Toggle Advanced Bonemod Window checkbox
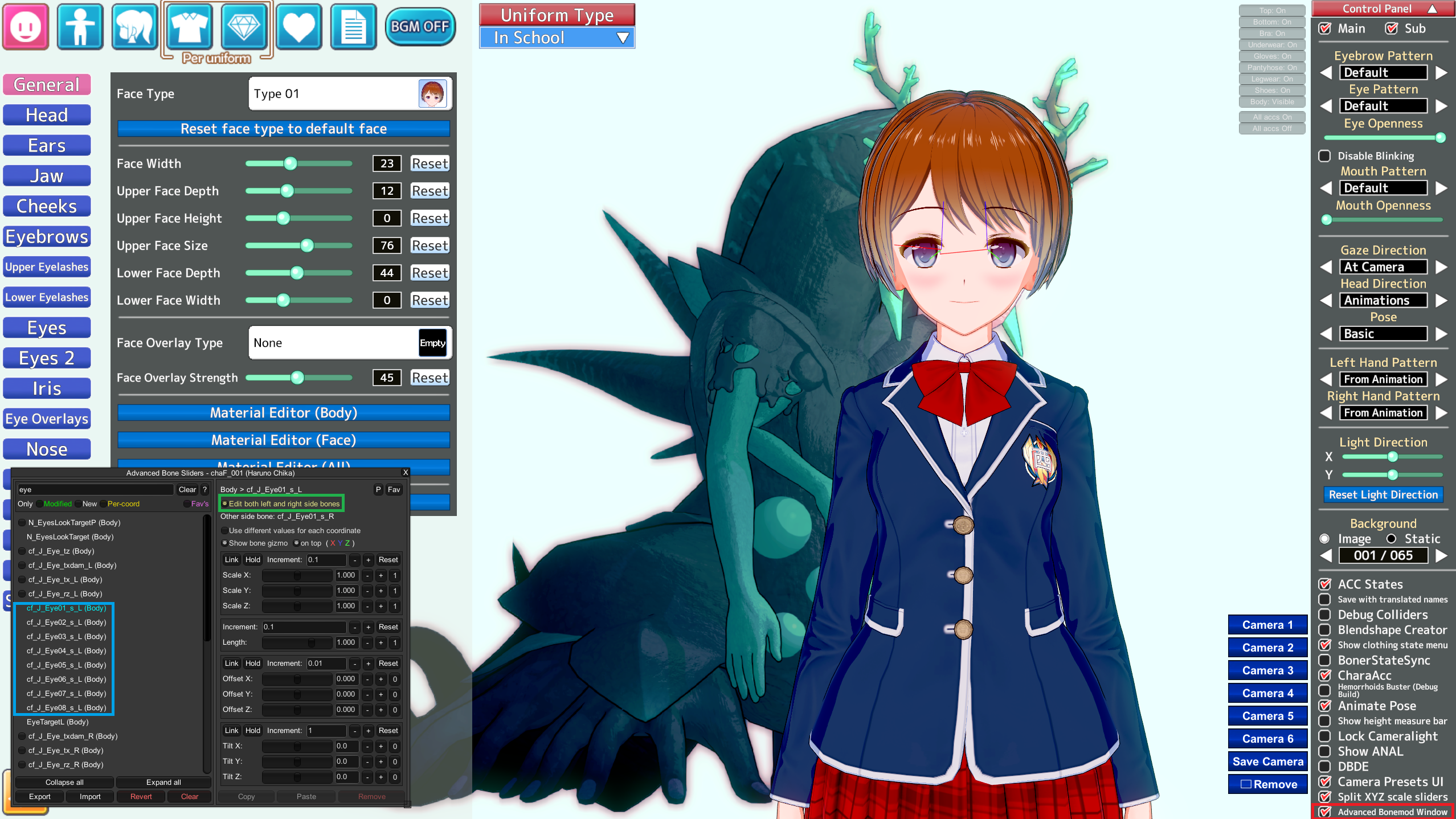Image resolution: width=1456 pixels, height=819 pixels. pos(1325,812)
